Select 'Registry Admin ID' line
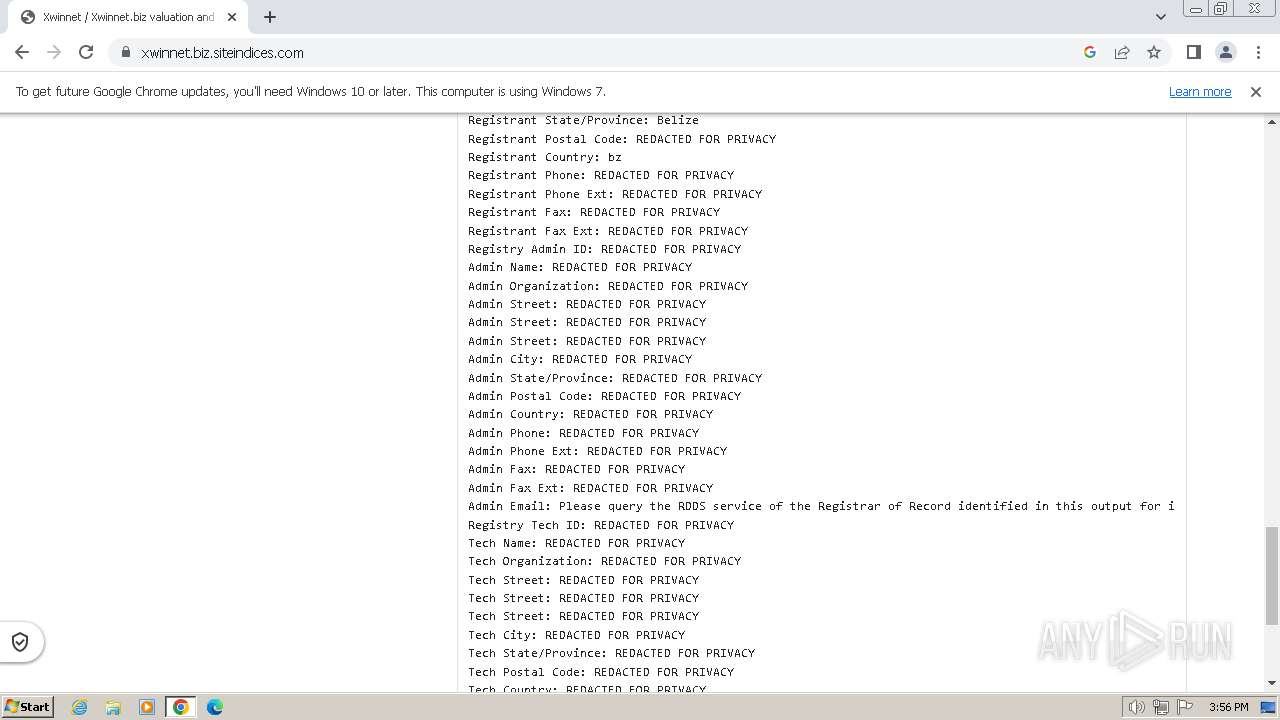 [604, 249]
